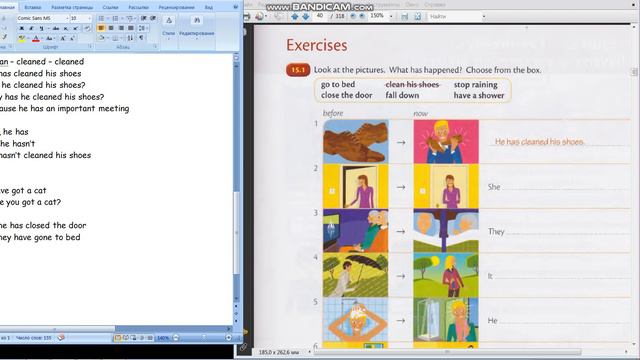This screenshot has height=360, width=640.
Task: Apply numbered list
Action: [116, 18]
